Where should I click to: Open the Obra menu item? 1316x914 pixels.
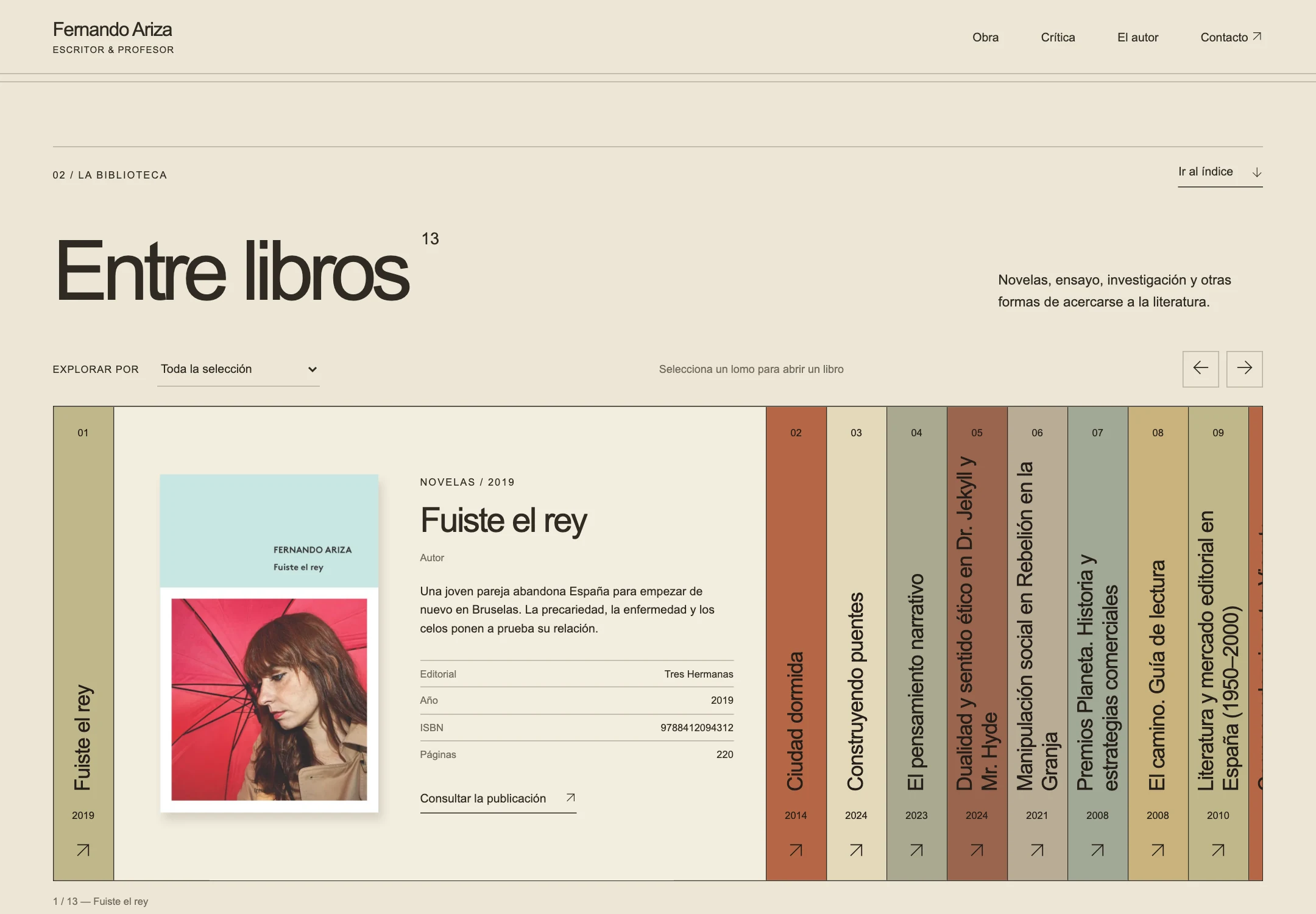pyautogui.click(x=985, y=37)
